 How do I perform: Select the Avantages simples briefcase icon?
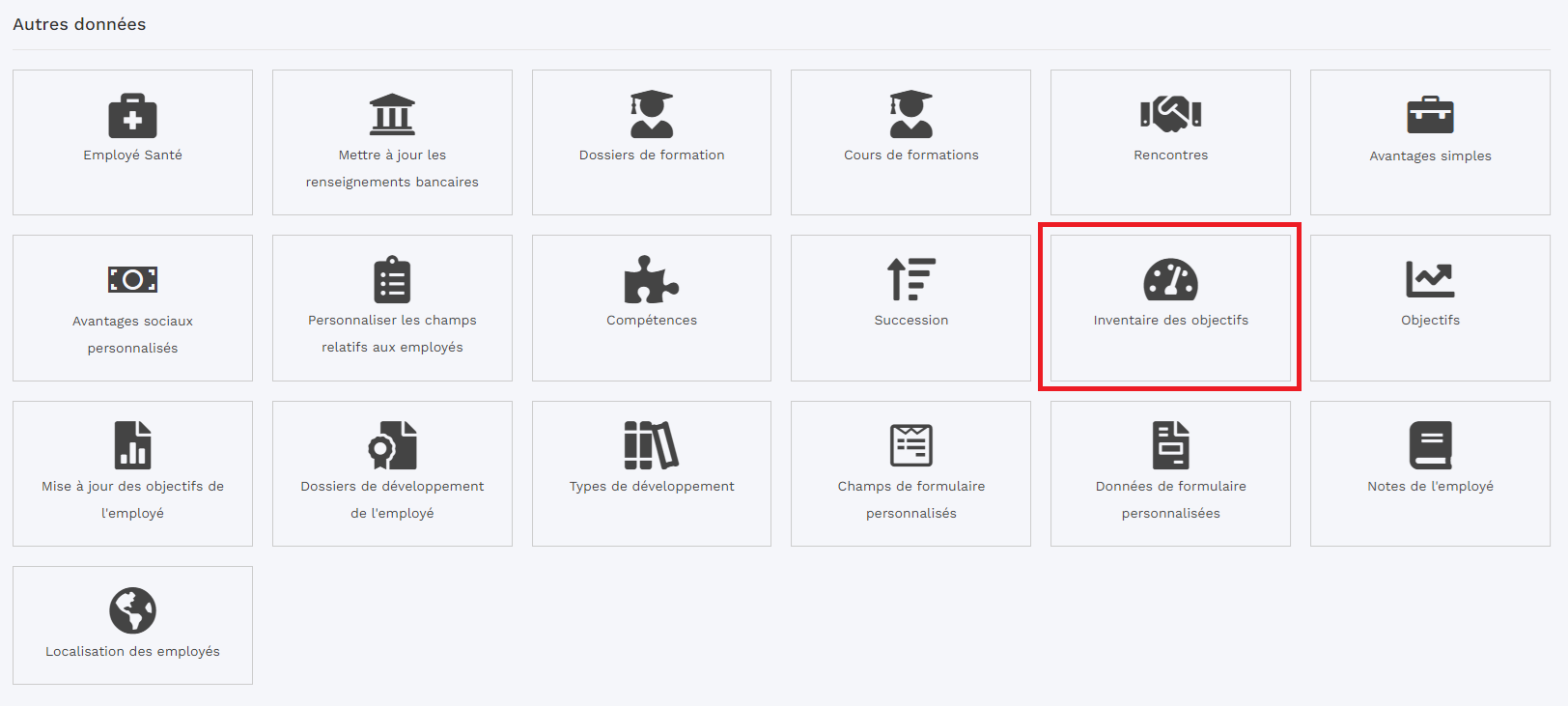[1430, 116]
